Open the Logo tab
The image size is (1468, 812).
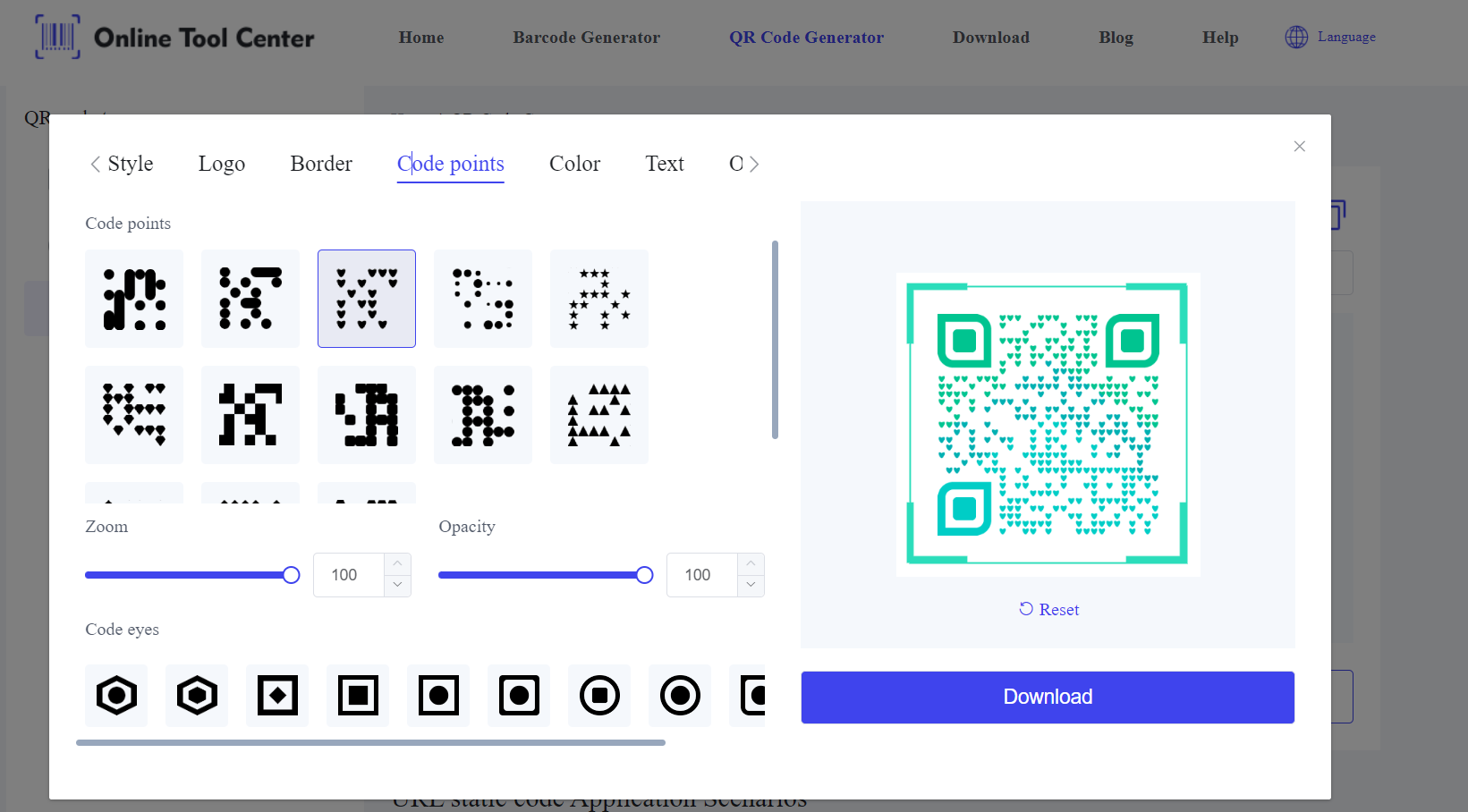(222, 164)
